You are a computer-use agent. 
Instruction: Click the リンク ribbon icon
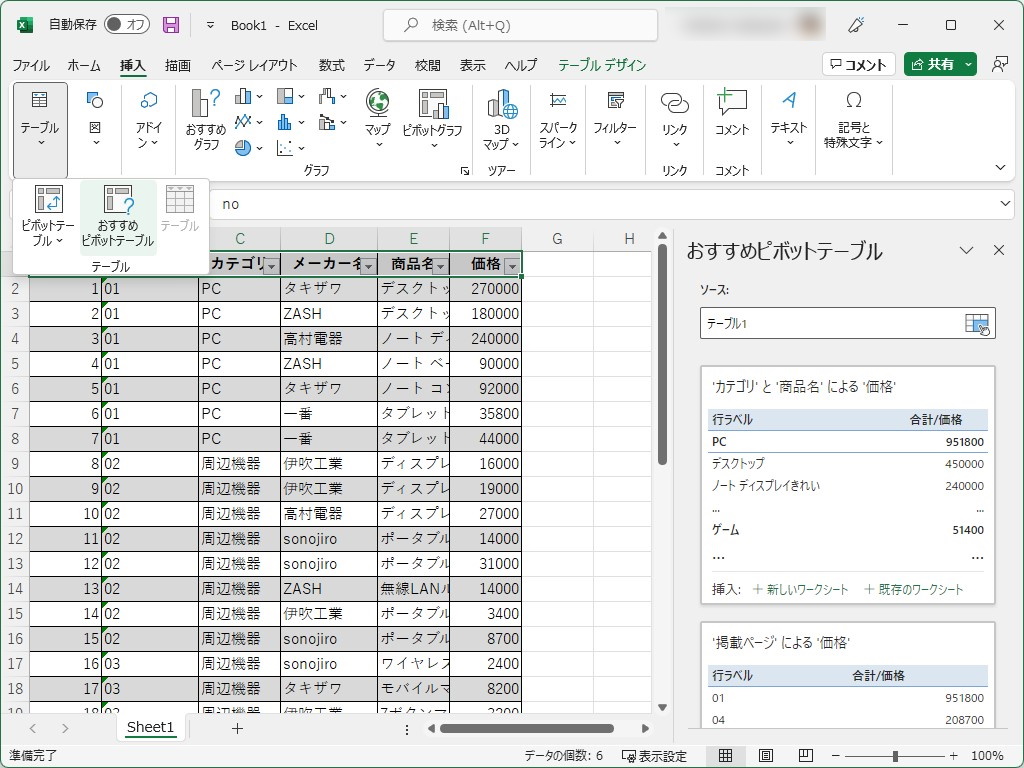(674, 118)
